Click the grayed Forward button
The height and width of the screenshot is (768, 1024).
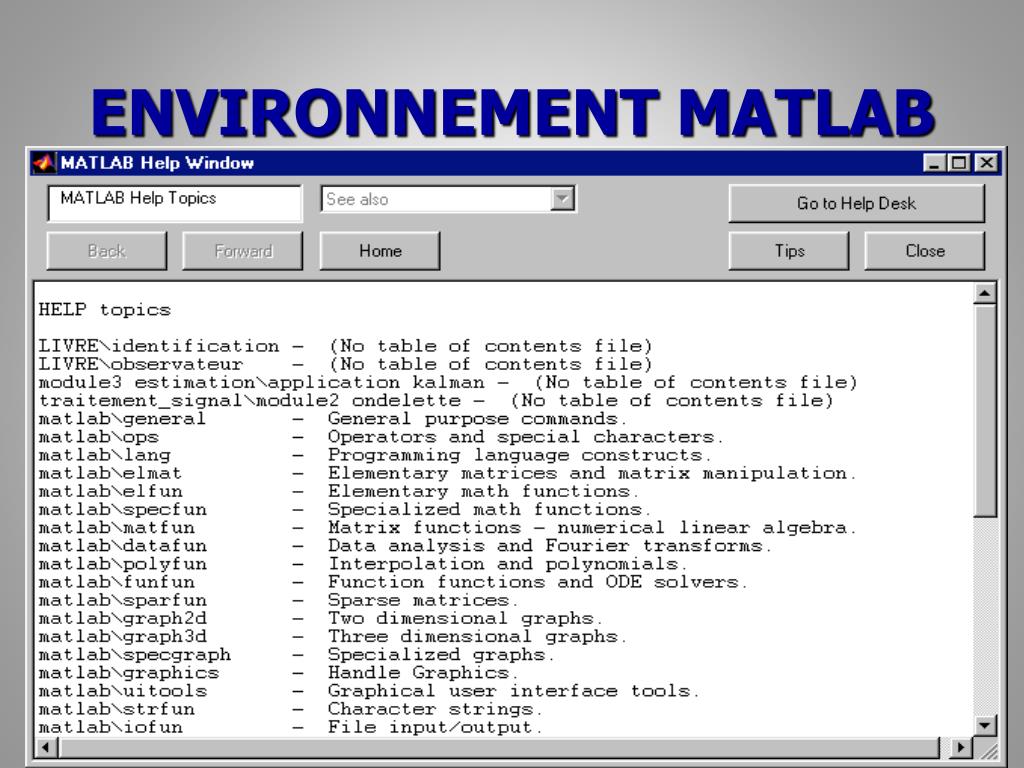(x=243, y=251)
